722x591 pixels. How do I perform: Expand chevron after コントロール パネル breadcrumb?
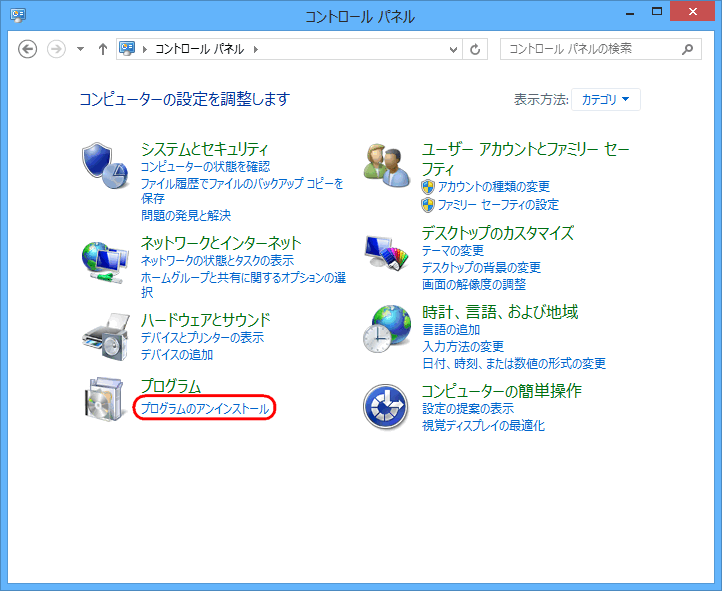256,49
